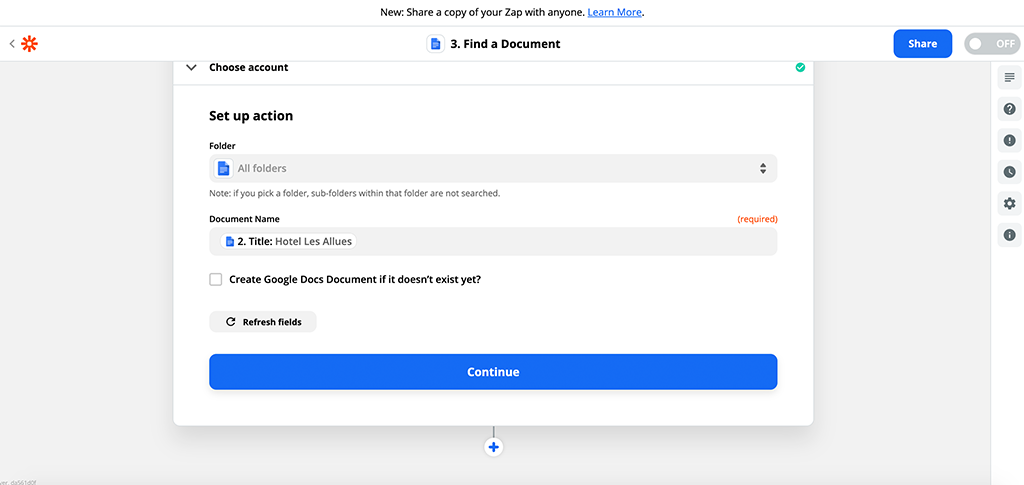The height and width of the screenshot is (485, 1024).
Task: Open the history clock icon
Action: [x=1009, y=172]
